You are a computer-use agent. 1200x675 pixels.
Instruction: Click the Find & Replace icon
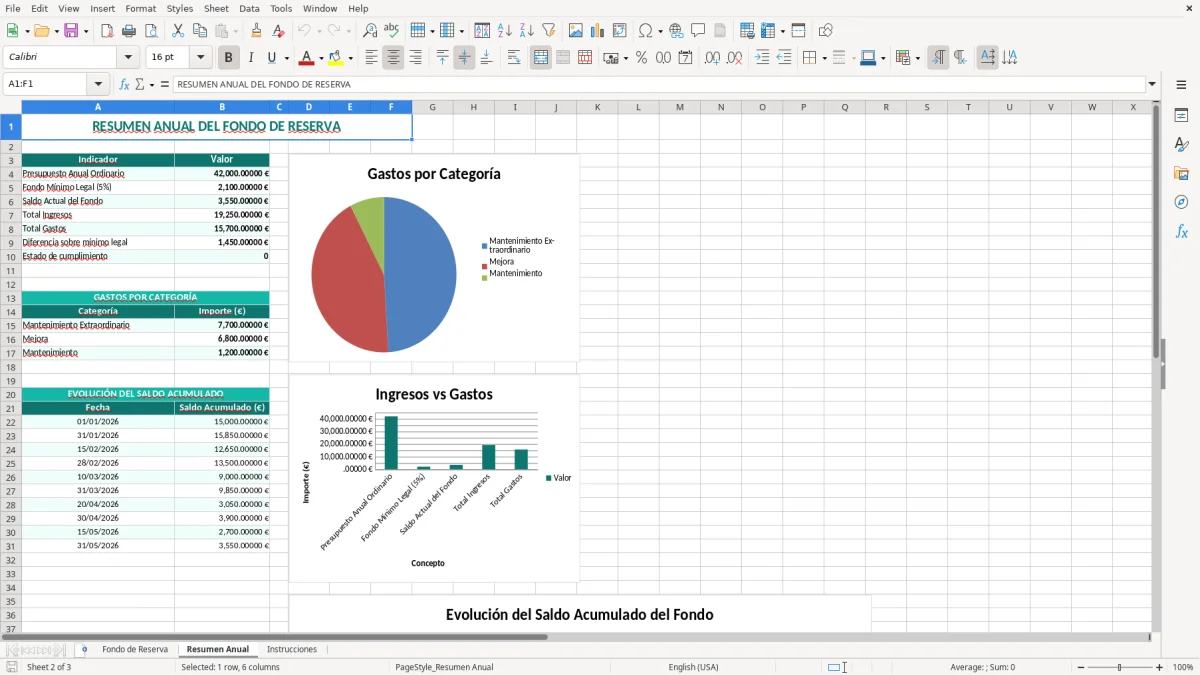369,31
